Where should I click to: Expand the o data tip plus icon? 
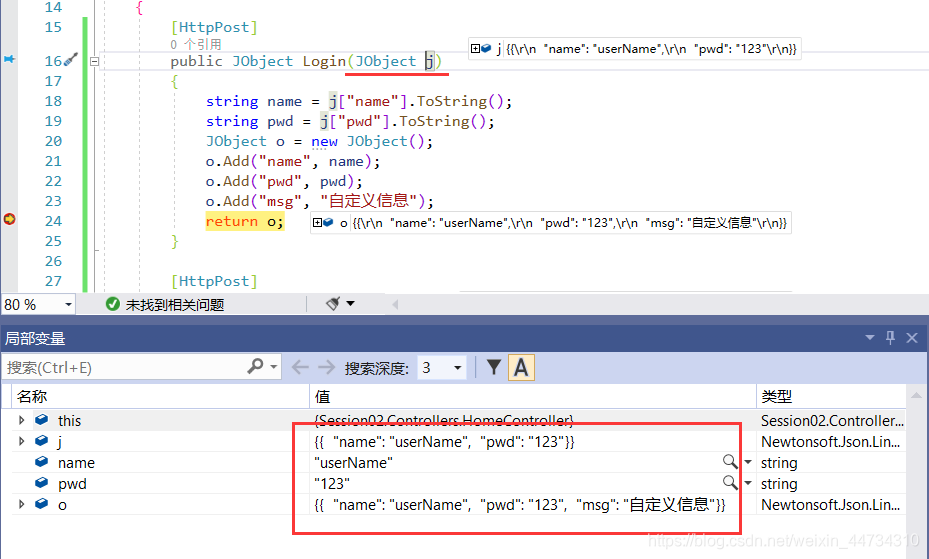click(318, 223)
